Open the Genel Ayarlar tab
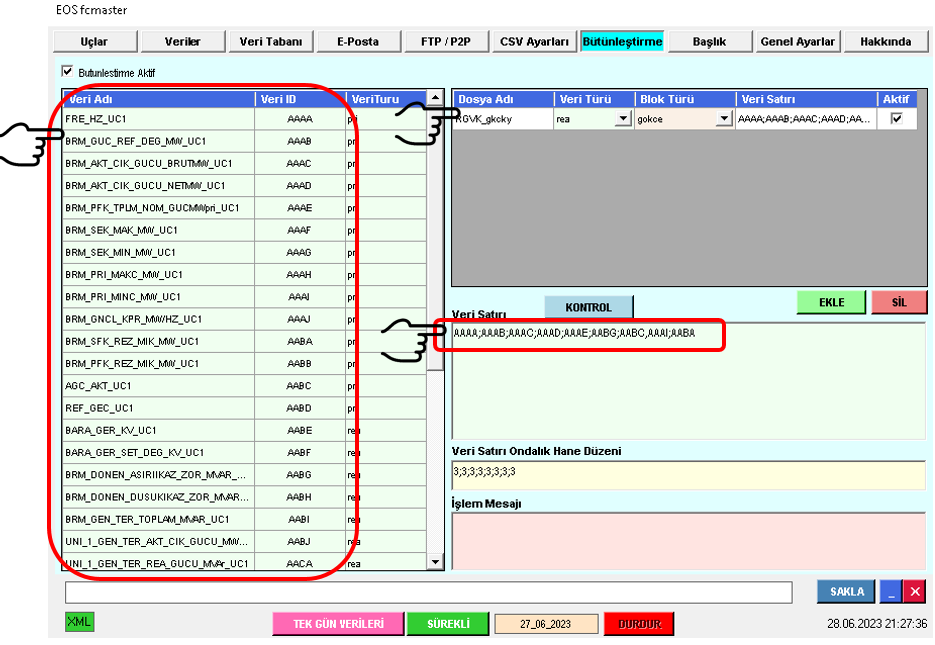Screen dimensions: 935x645 coord(798,42)
